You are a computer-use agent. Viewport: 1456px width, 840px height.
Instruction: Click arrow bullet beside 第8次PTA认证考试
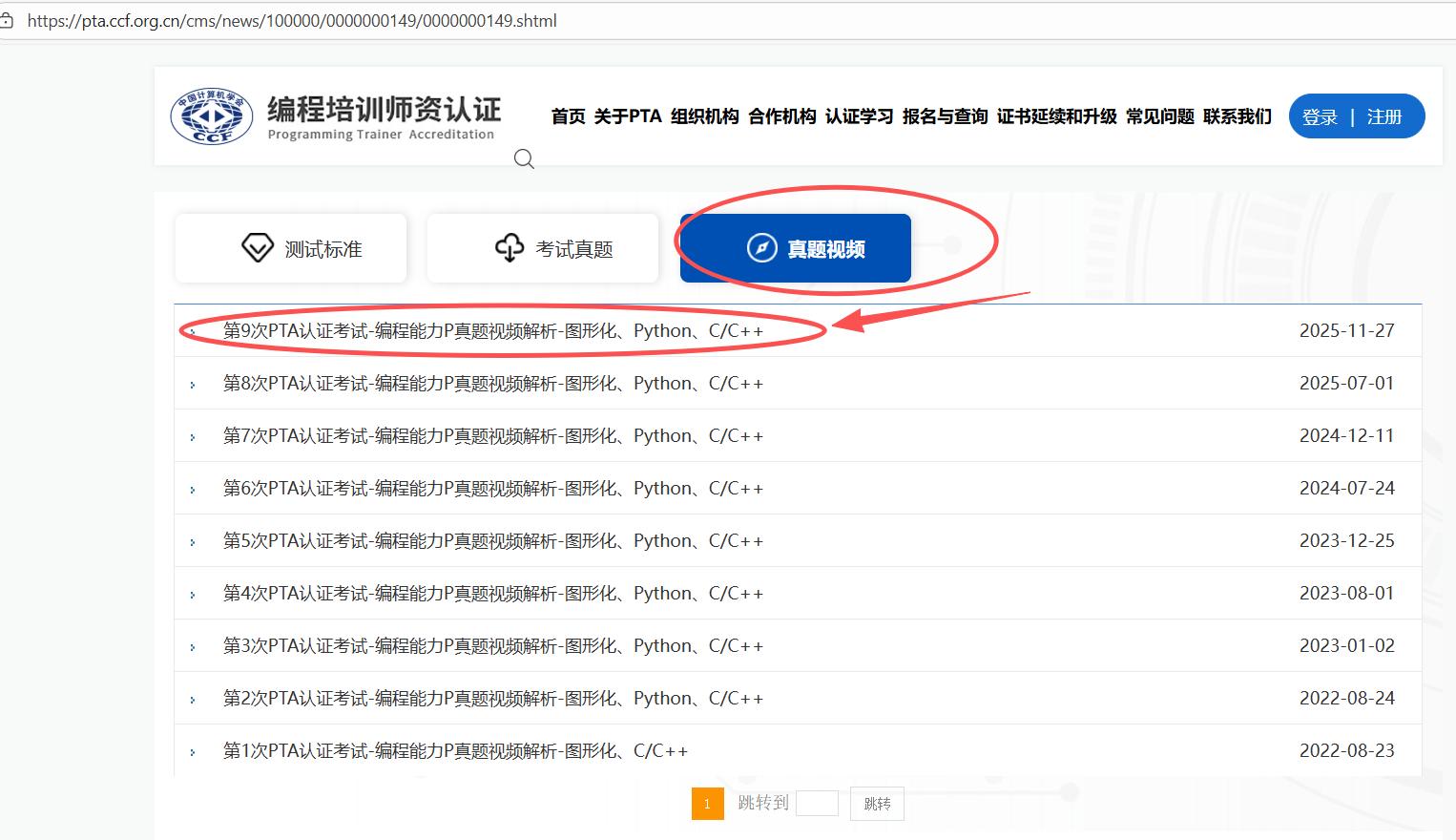(193, 385)
